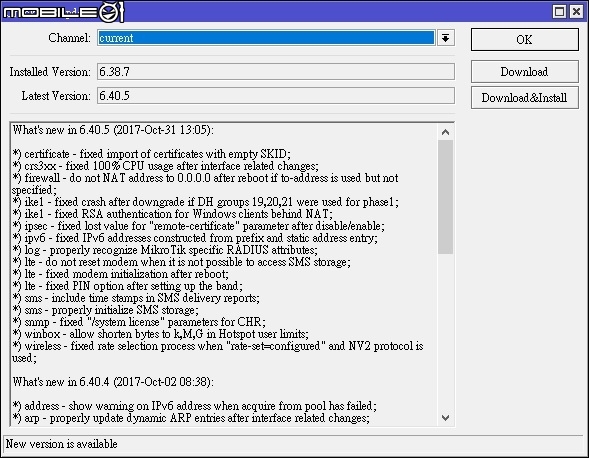
Task: Click the lte SMS storage reset line
Action: click(181, 262)
